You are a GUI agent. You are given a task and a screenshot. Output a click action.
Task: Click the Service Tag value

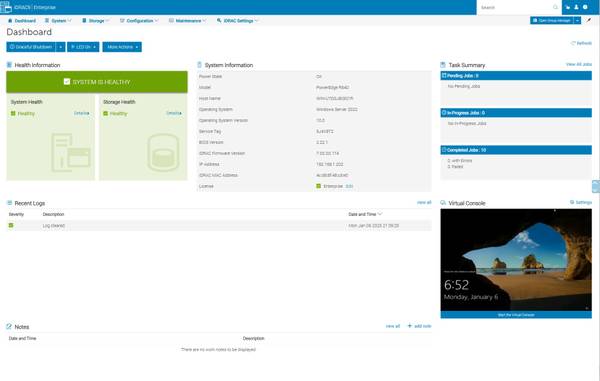[x=324, y=132]
